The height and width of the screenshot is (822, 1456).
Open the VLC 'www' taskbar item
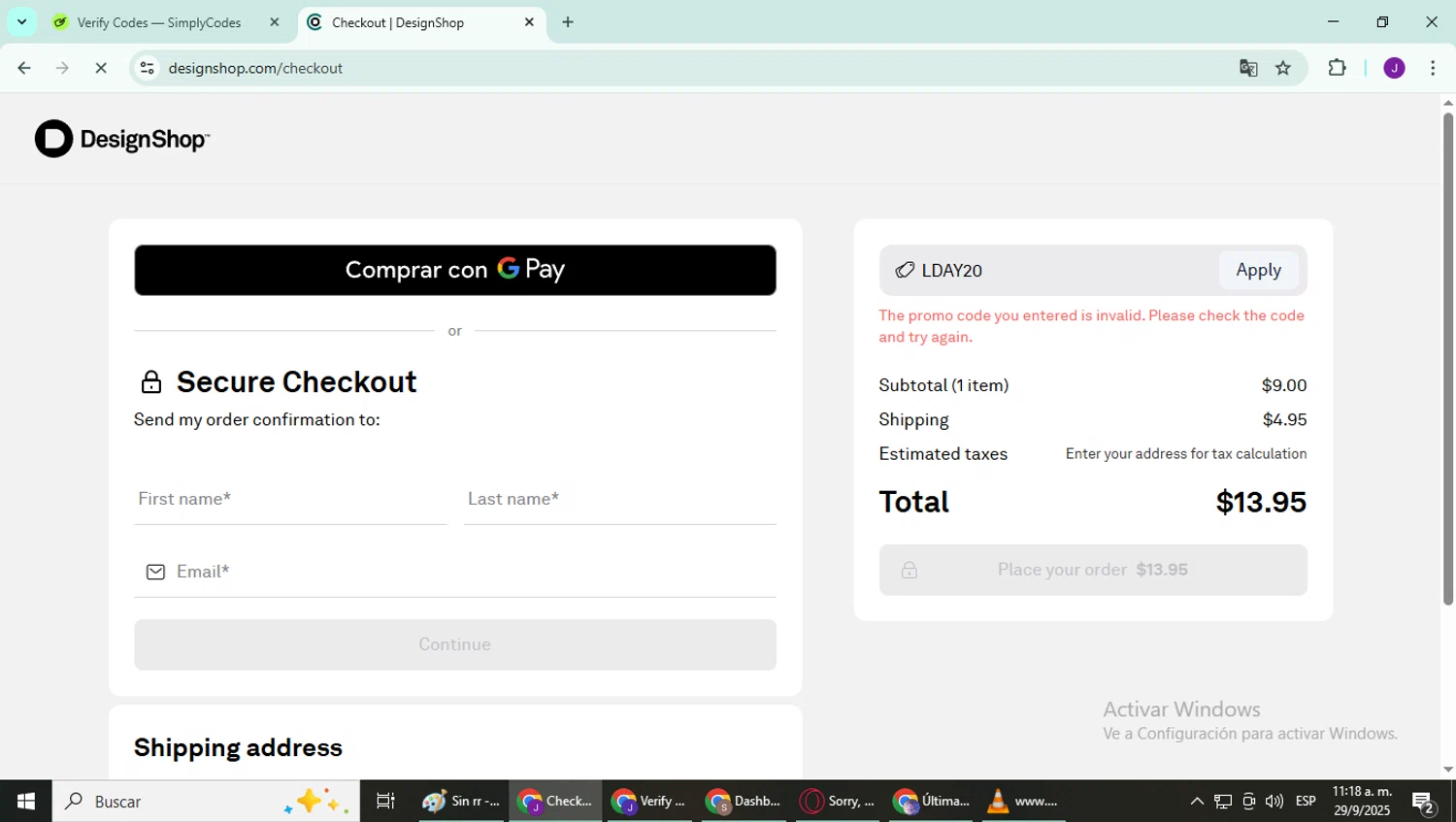1024,801
